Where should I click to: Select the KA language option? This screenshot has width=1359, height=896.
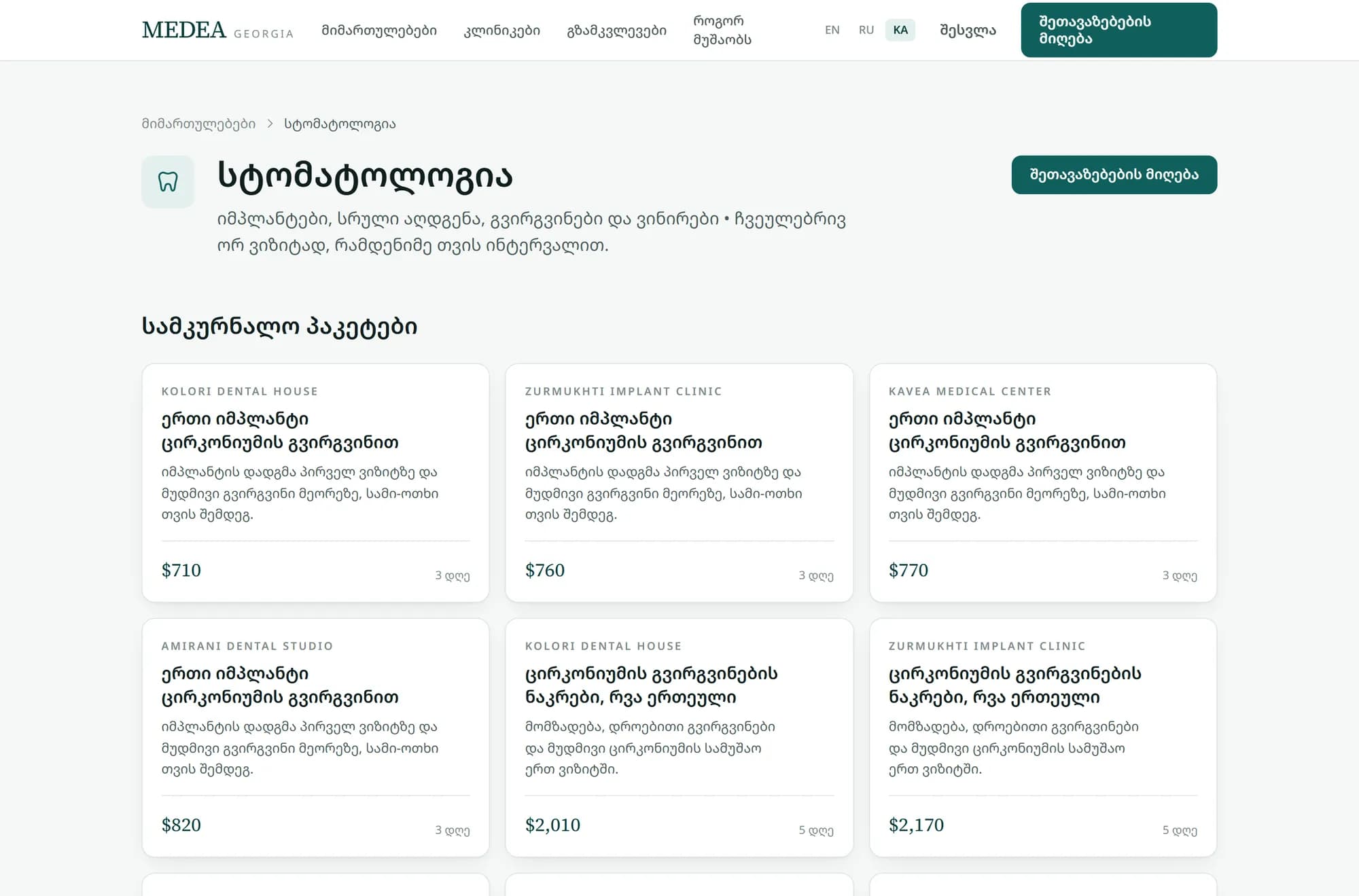click(x=900, y=30)
